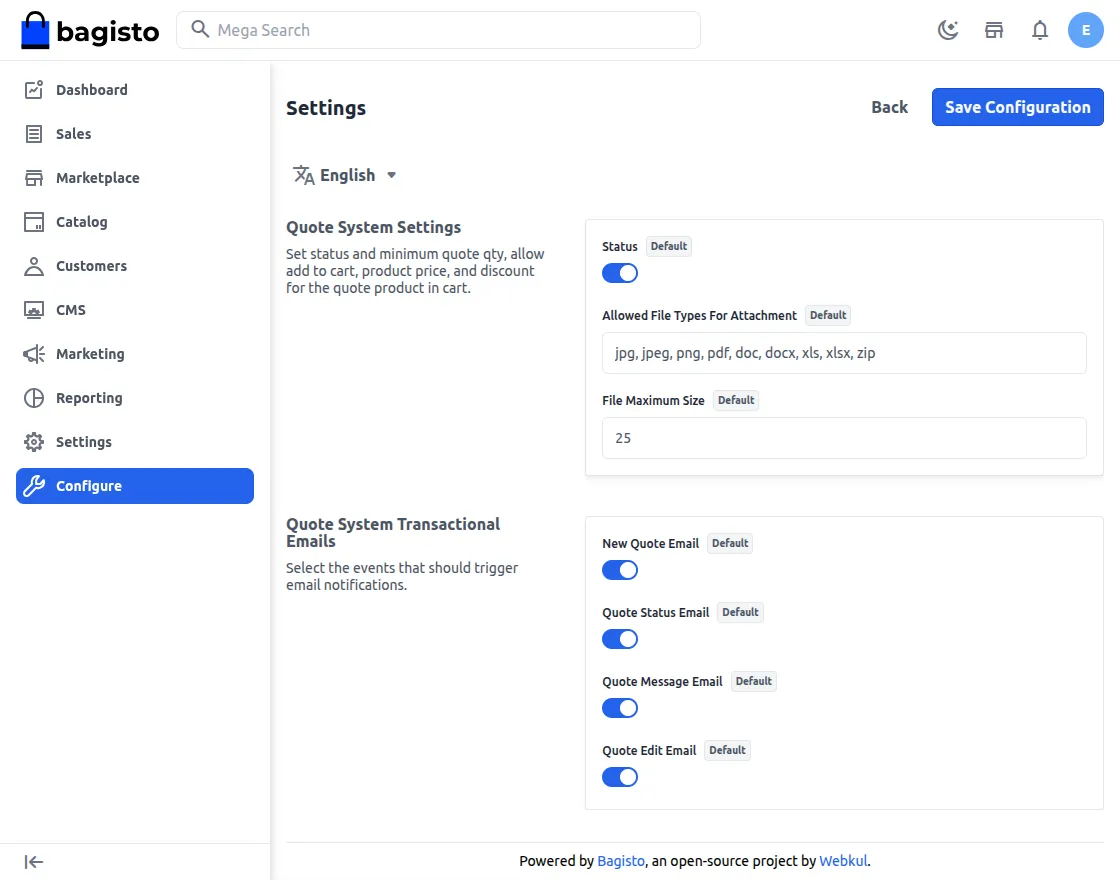Open the user avatar menu
The width and height of the screenshot is (1120, 880).
1086,30
